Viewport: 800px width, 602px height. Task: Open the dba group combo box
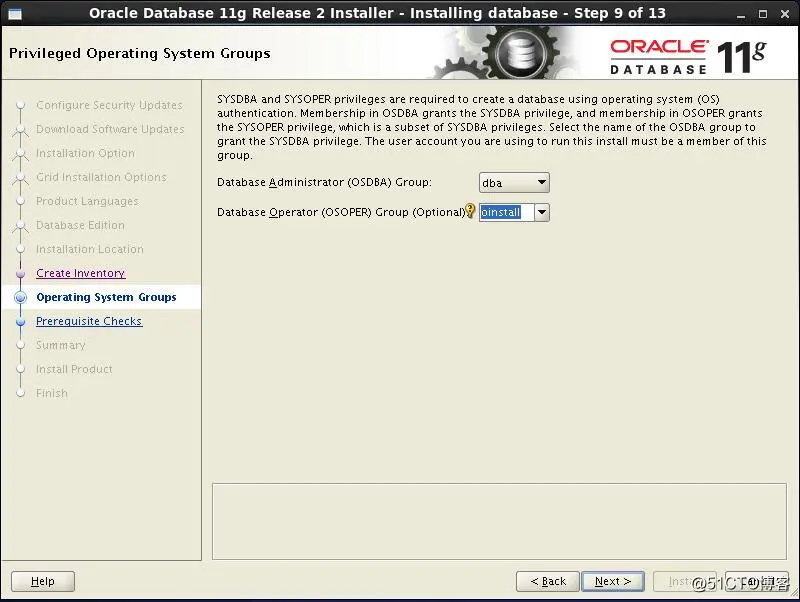tap(514, 183)
